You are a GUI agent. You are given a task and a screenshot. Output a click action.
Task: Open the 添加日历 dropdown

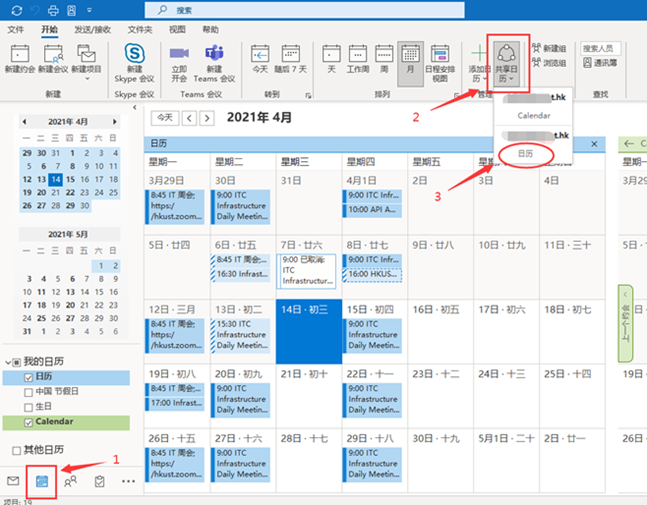(479, 62)
